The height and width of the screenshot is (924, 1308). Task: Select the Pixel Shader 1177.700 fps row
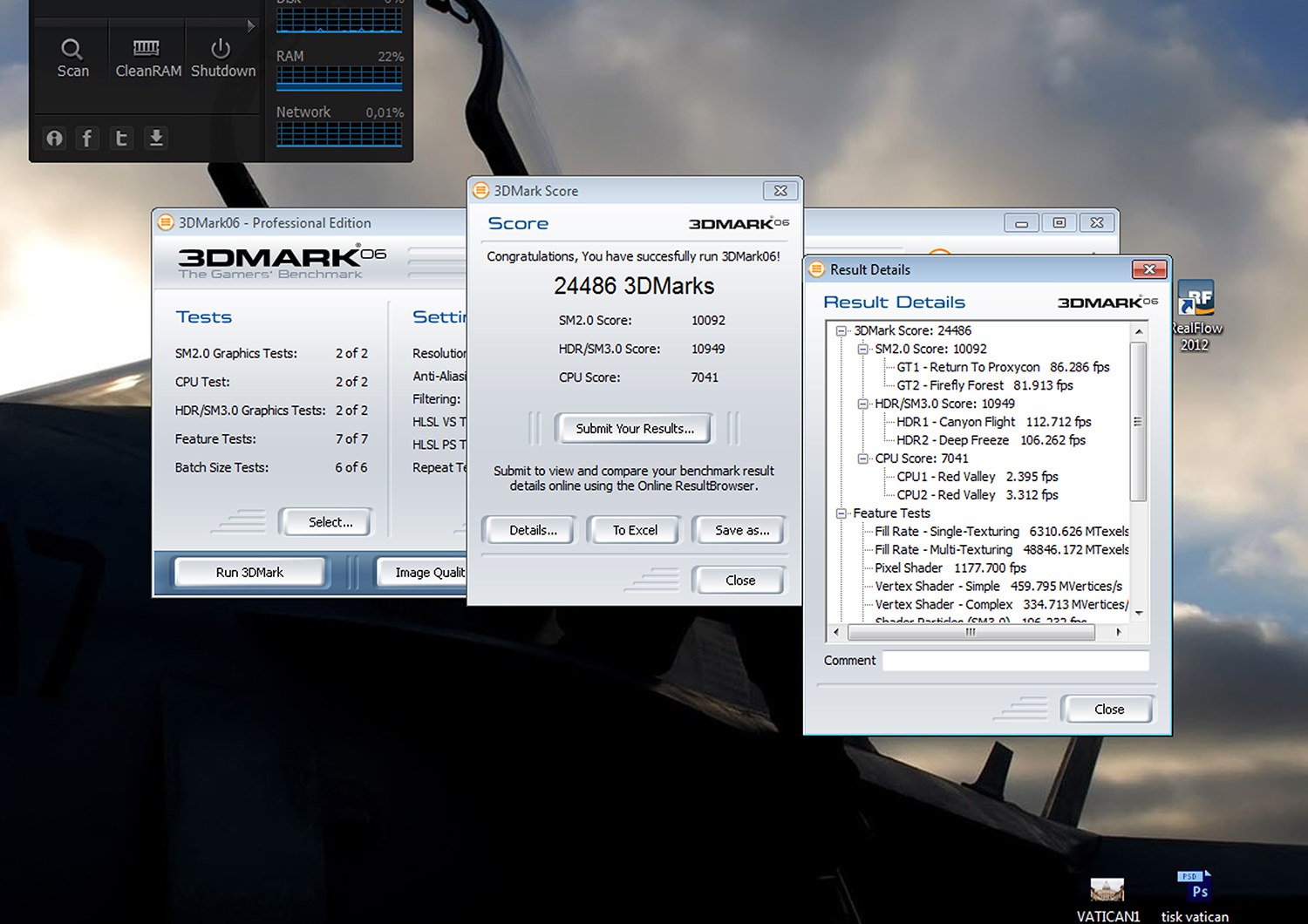point(950,568)
